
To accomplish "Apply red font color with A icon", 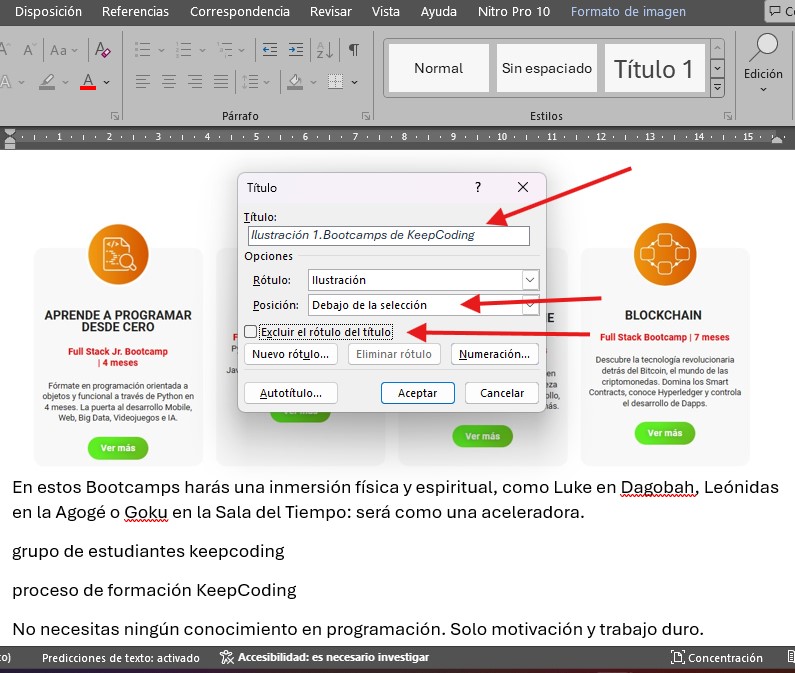I will [88, 81].
